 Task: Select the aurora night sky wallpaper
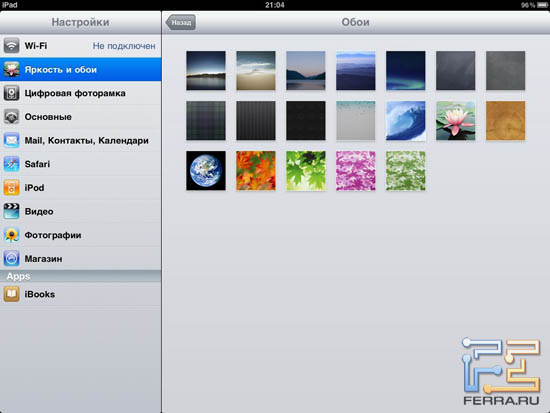[x=405, y=71]
